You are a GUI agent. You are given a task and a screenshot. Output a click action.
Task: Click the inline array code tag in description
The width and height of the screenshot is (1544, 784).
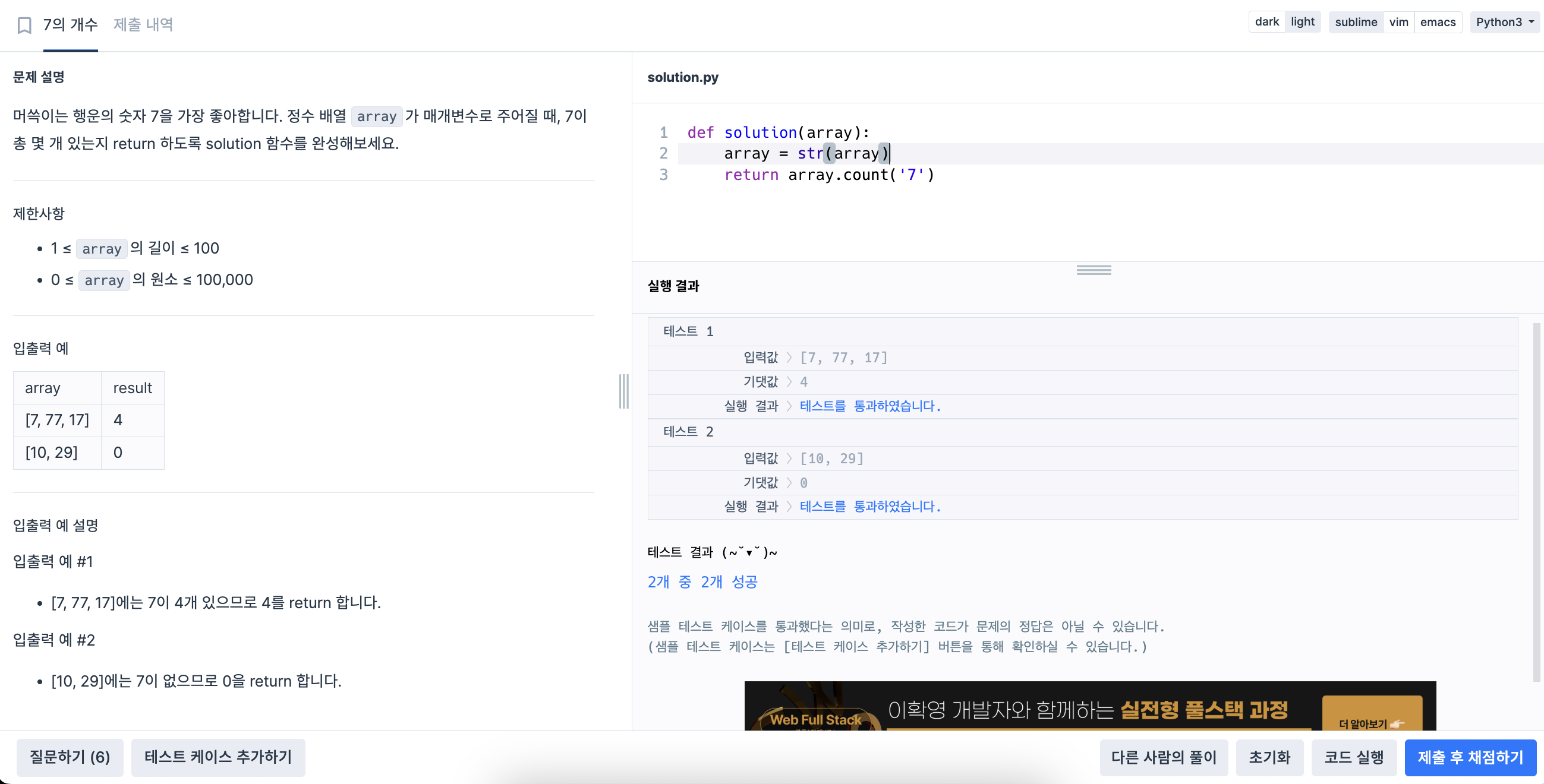click(376, 116)
